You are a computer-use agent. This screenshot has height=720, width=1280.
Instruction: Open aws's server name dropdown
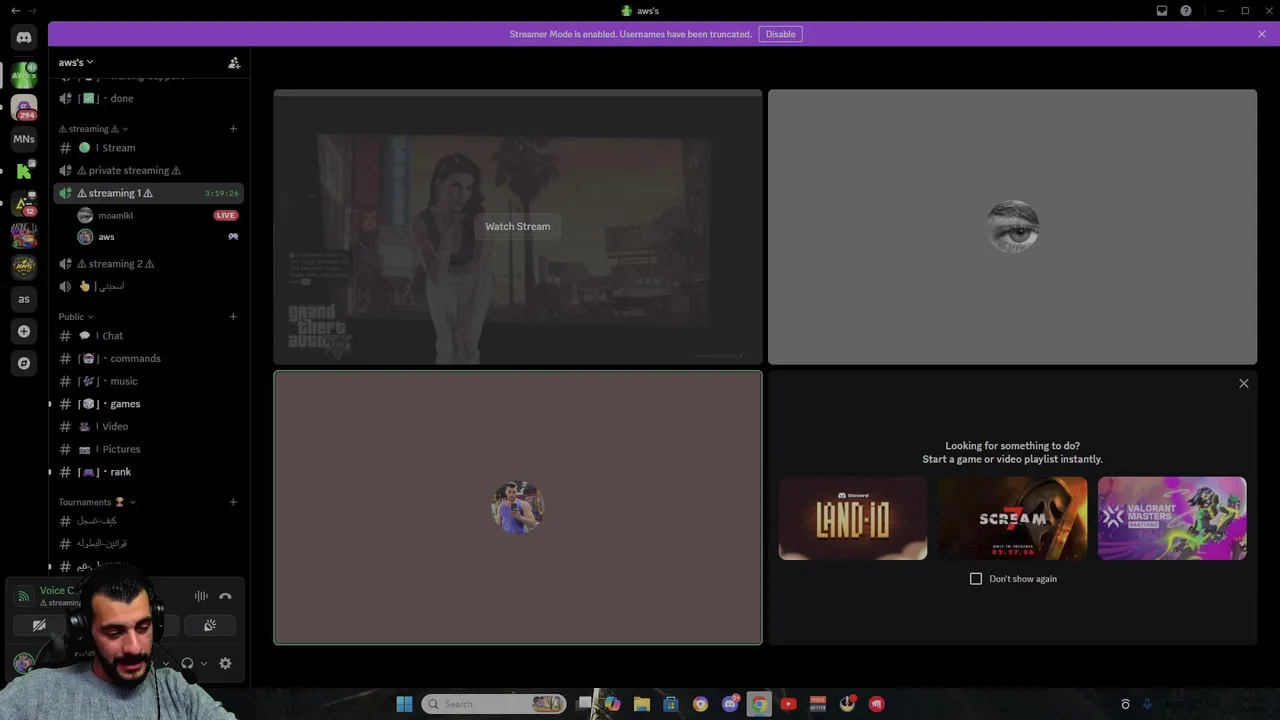tap(76, 63)
